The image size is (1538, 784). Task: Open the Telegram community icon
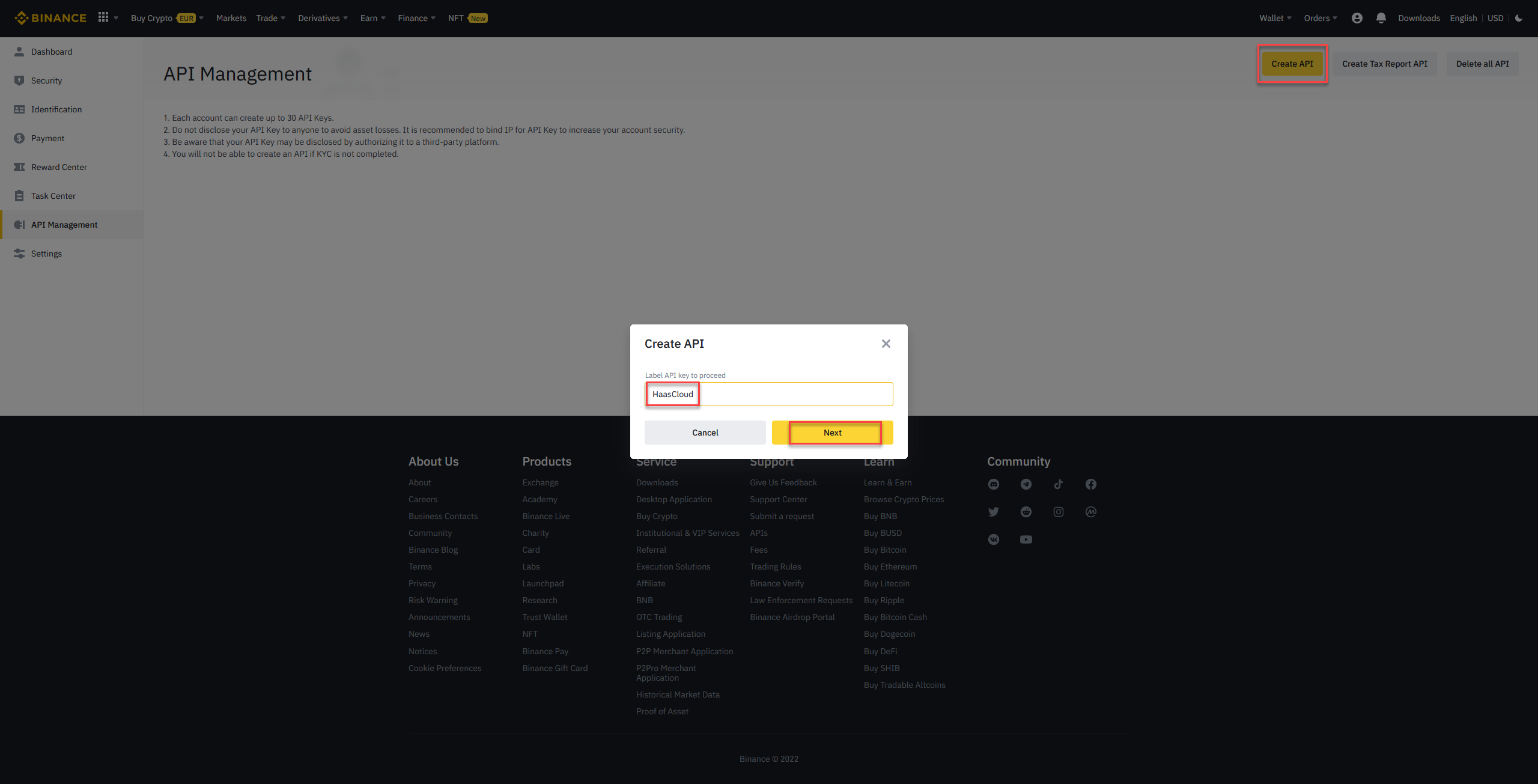tap(1026, 484)
